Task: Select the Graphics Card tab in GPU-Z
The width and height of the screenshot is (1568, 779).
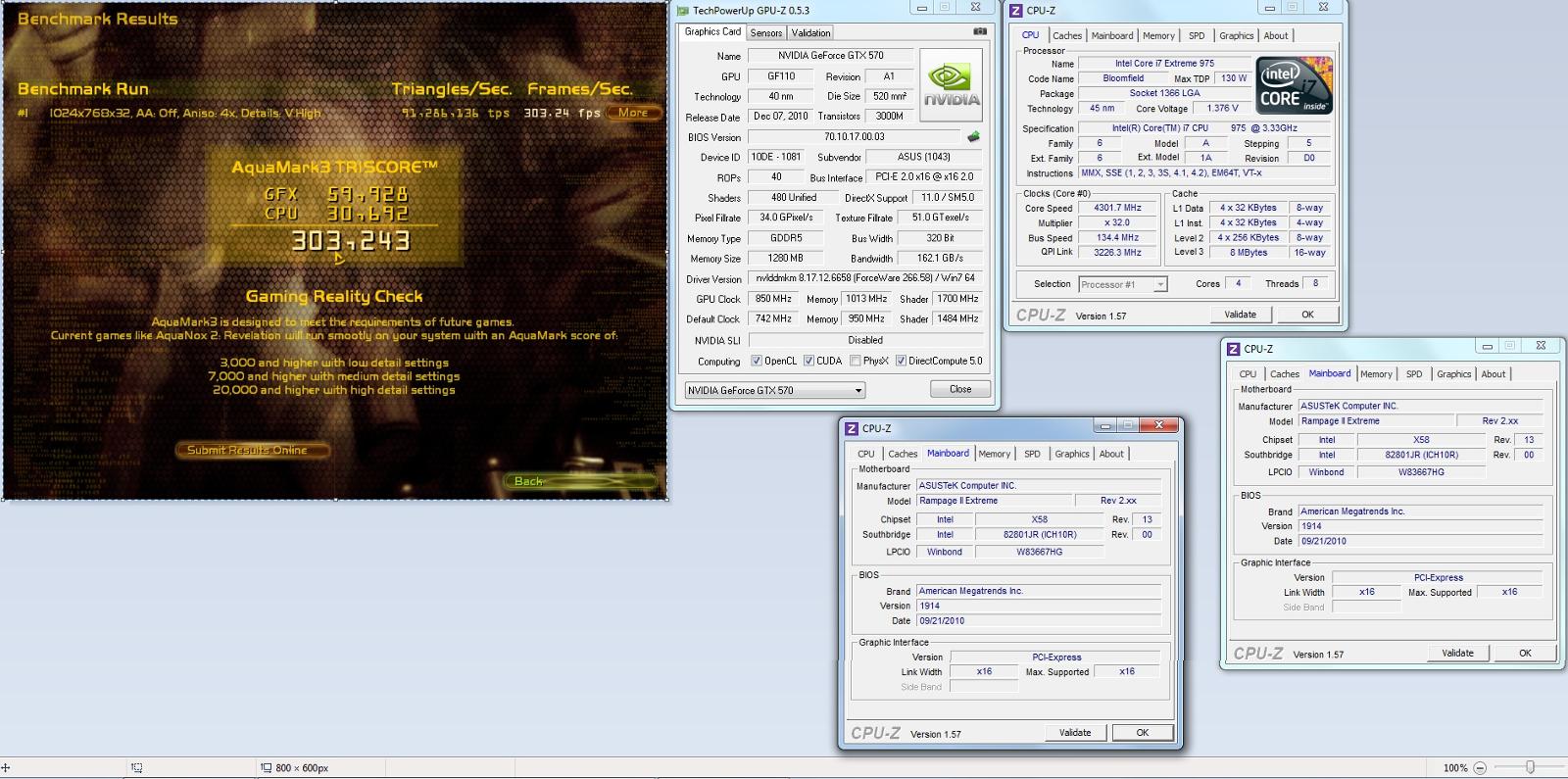Action: coord(712,31)
